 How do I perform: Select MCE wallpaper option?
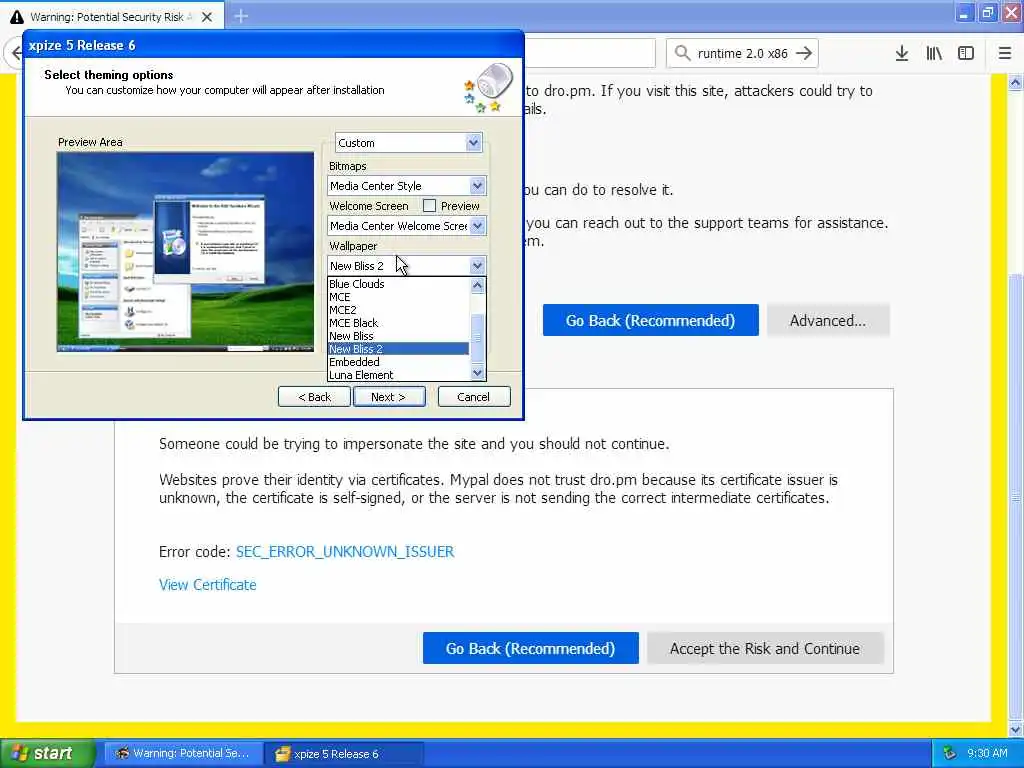[398, 296]
